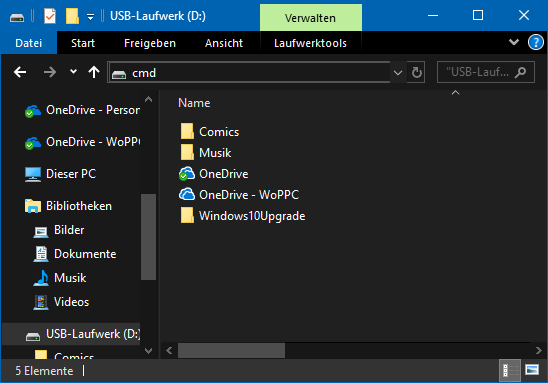Image resolution: width=548 pixels, height=383 pixels.
Task: Expand the ribbon with the chevron
Action: (513, 42)
